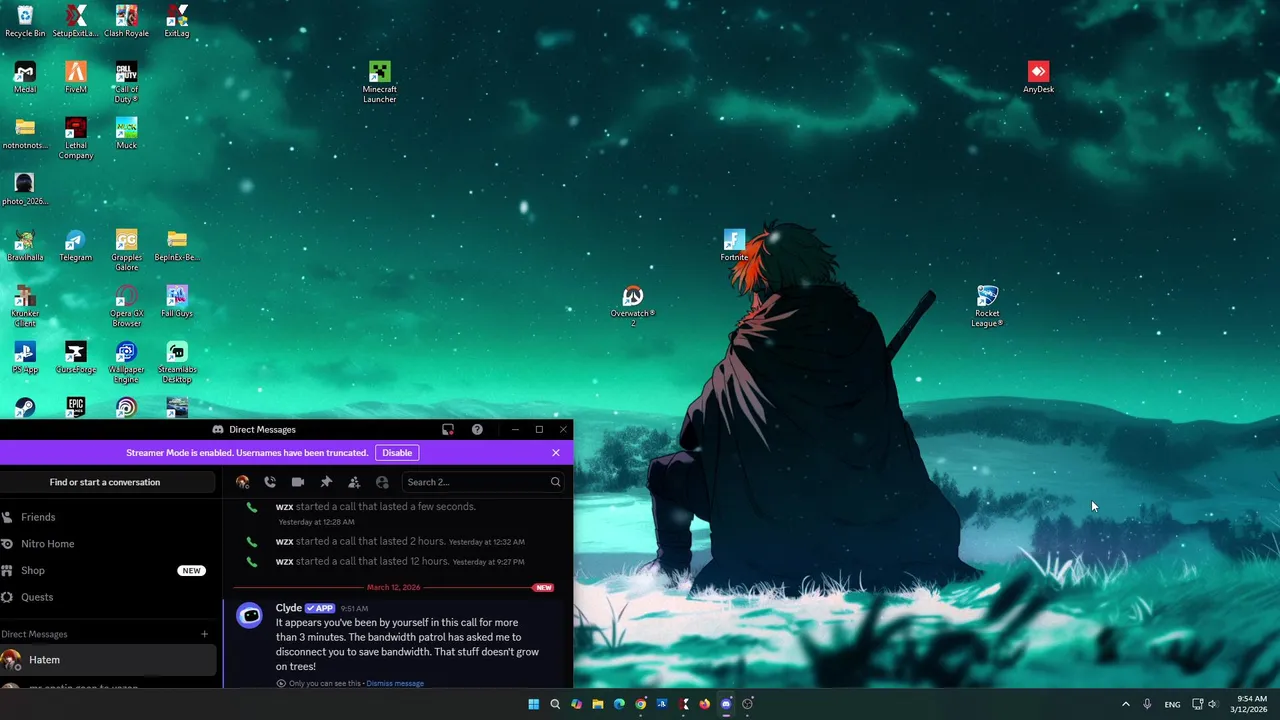1280x720 pixels.
Task: Select the ExitLag desktop shortcut
Action: (177, 21)
